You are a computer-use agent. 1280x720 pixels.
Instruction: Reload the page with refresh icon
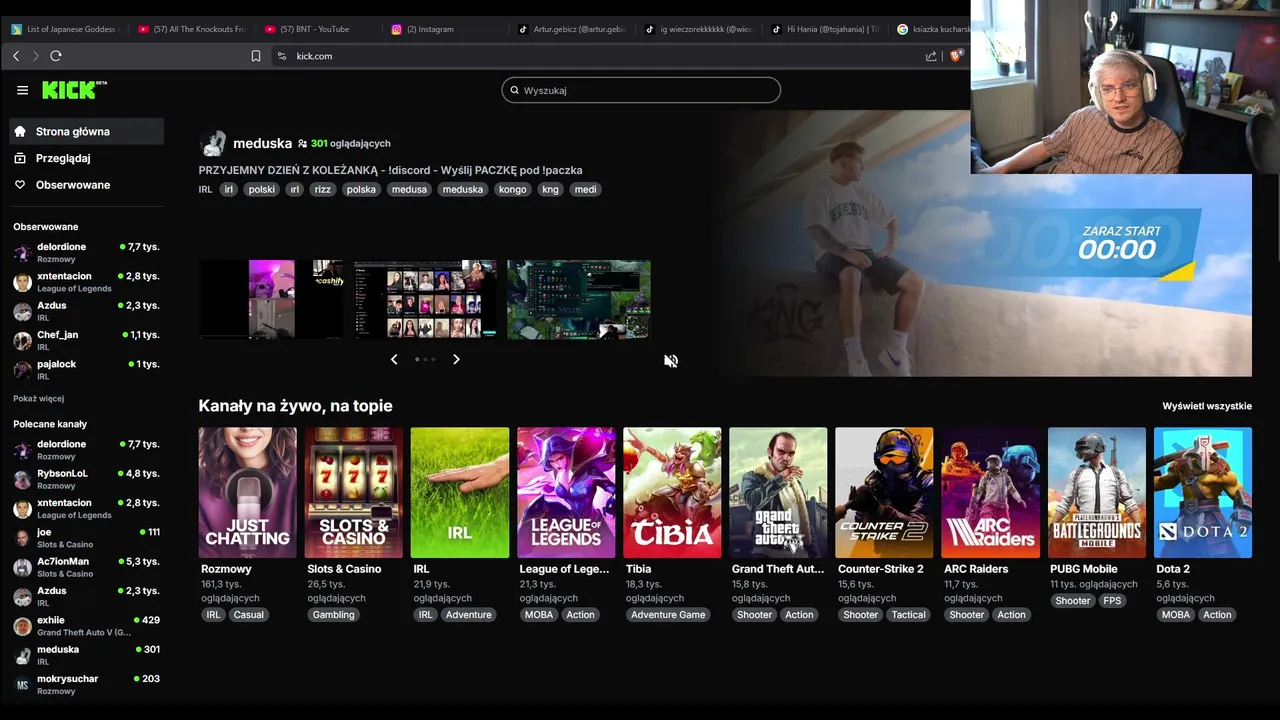pos(56,56)
